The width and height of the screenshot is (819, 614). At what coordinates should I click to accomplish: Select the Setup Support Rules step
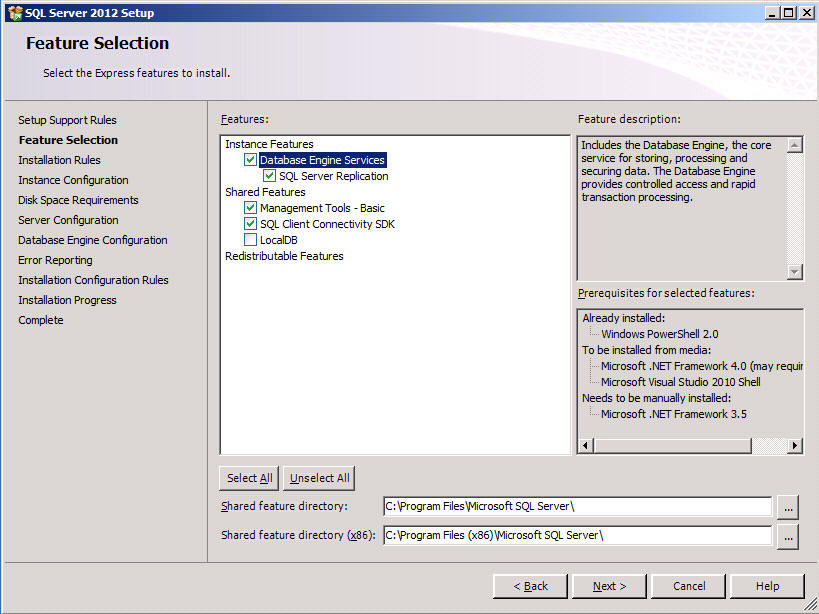click(x=67, y=120)
